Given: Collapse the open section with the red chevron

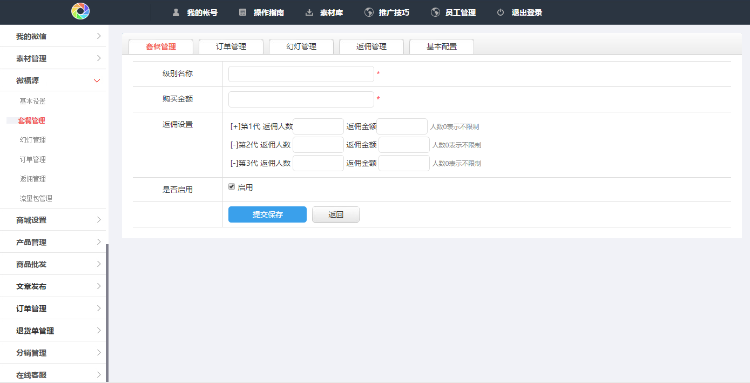Looking at the screenshot, I should [x=97, y=80].
